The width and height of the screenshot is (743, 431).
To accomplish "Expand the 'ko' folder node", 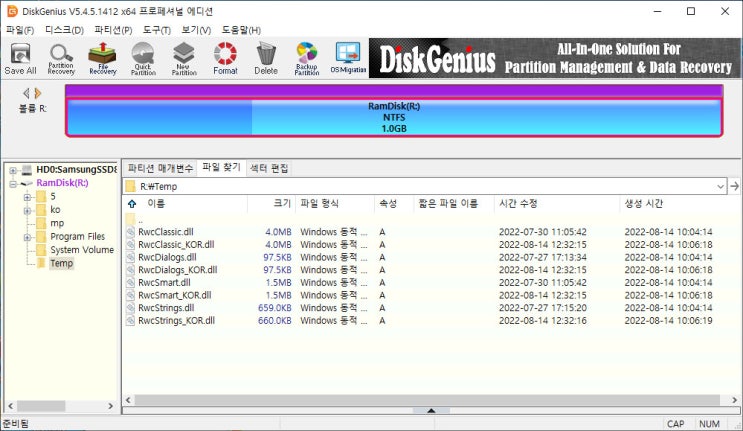I will pyautogui.click(x=27, y=210).
